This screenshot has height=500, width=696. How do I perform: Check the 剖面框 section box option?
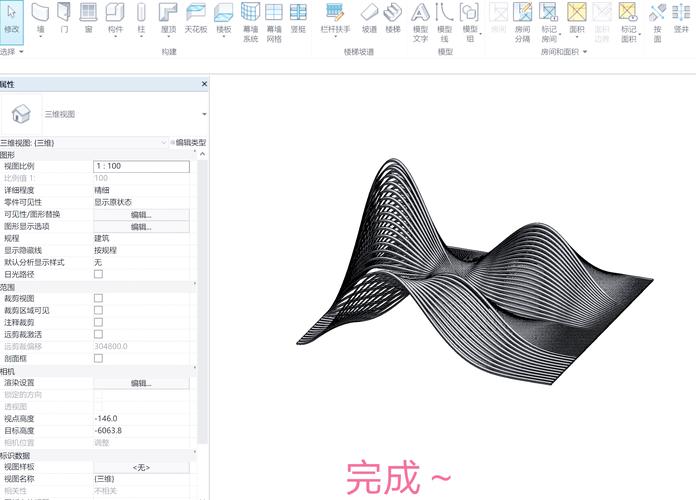tap(98, 358)
